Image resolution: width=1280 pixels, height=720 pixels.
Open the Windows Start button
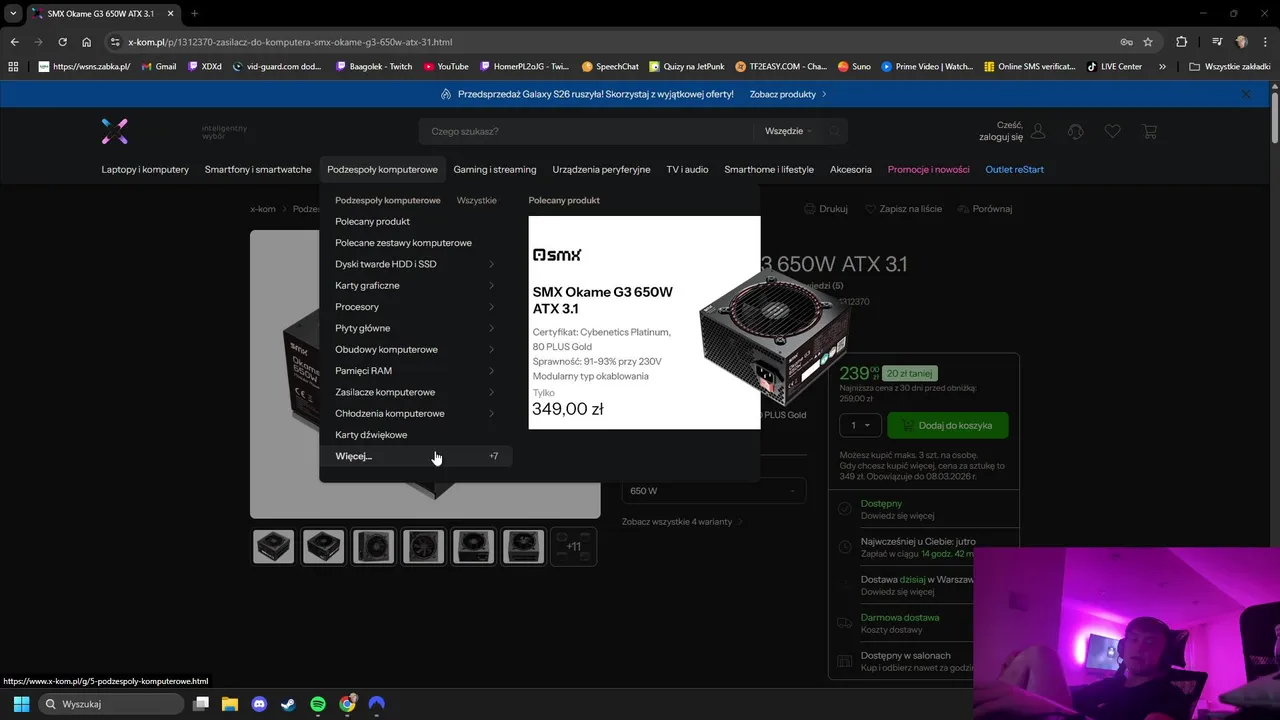[x=21, y=704]
